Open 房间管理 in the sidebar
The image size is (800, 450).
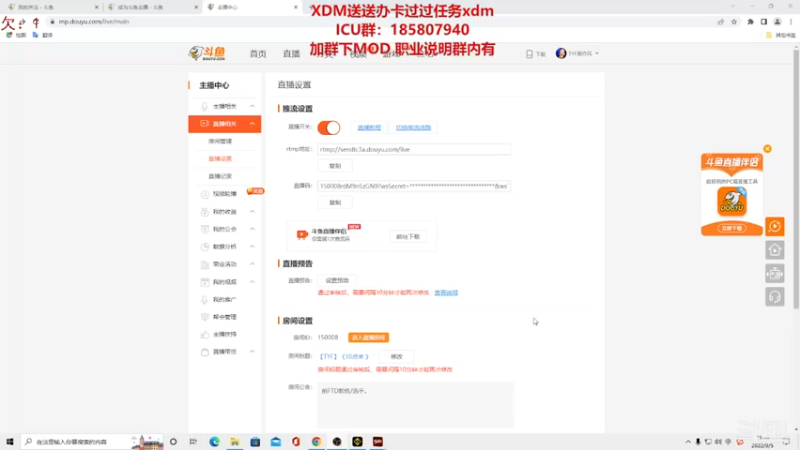pos(220,141)
